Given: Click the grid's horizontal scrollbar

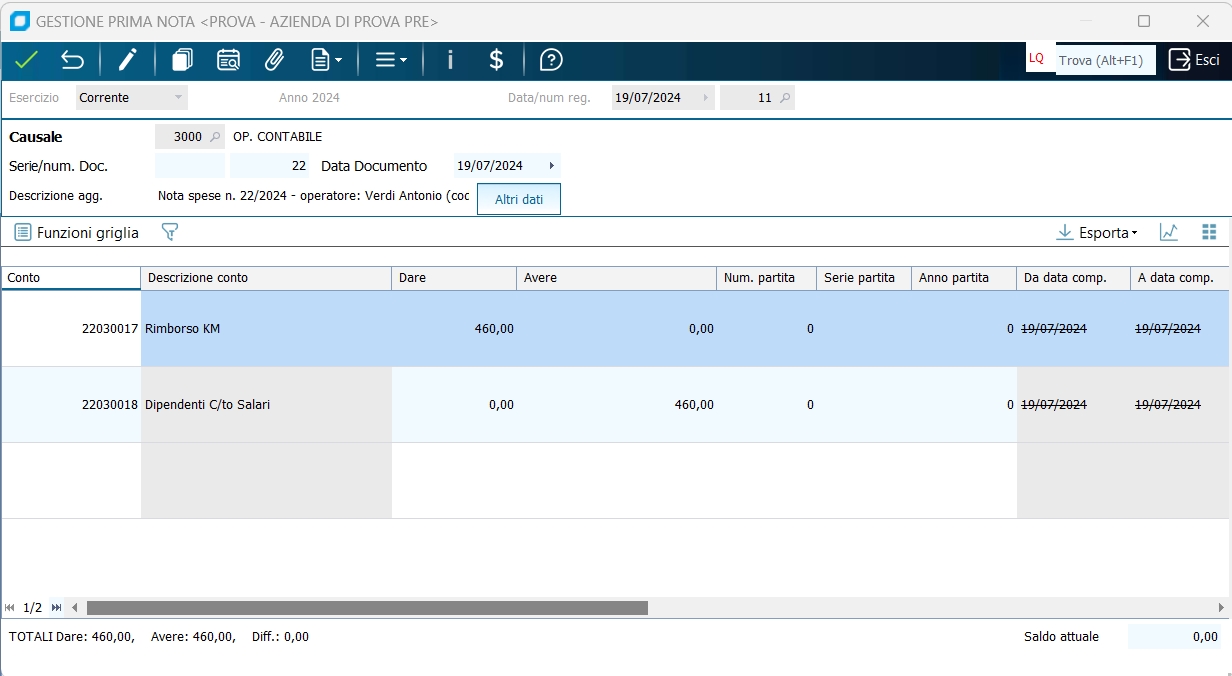Looking at the screenshot, I should pyautogui.click(x=367, y=608).
